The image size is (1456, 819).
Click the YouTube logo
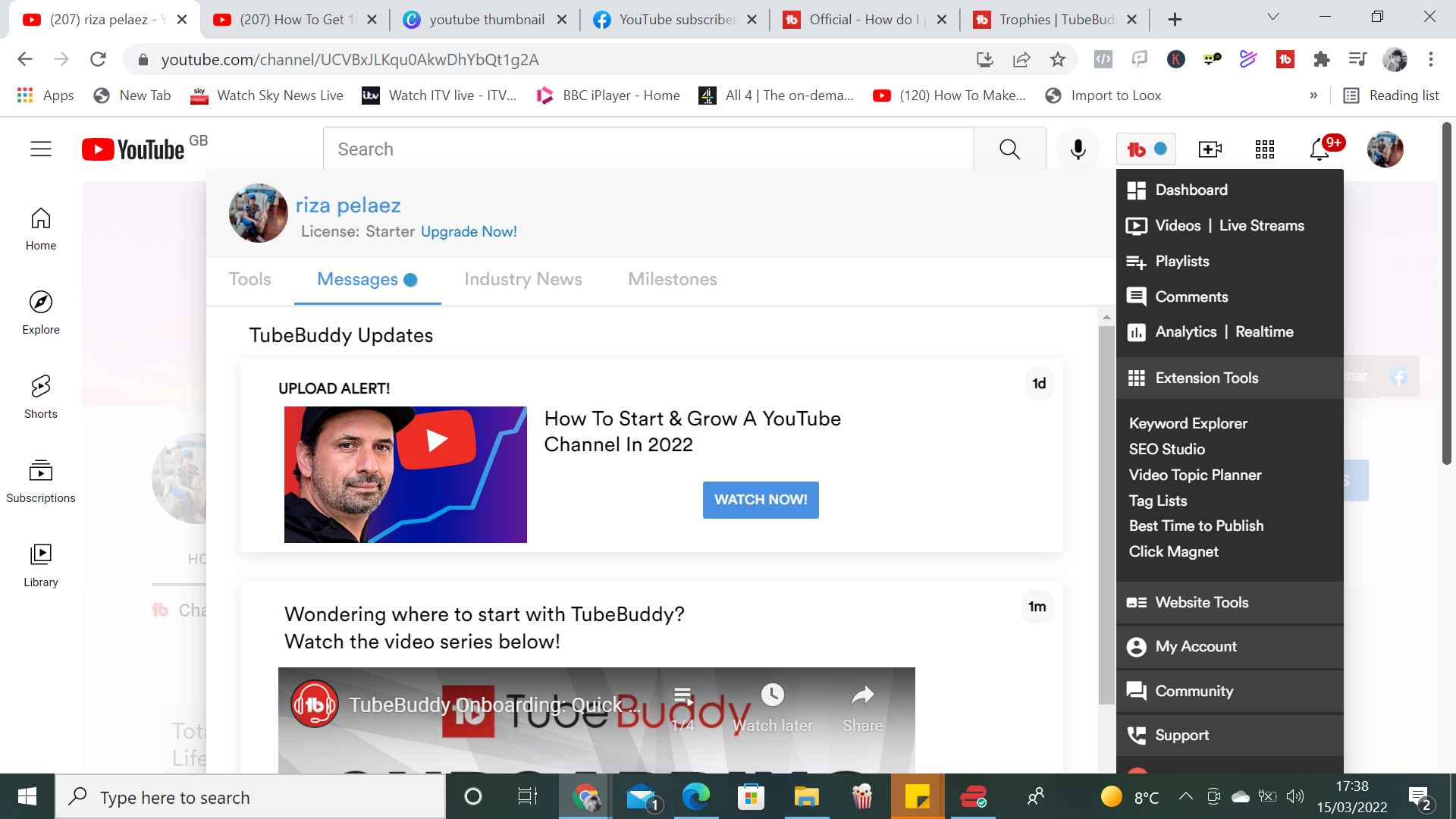coord(133,149)
